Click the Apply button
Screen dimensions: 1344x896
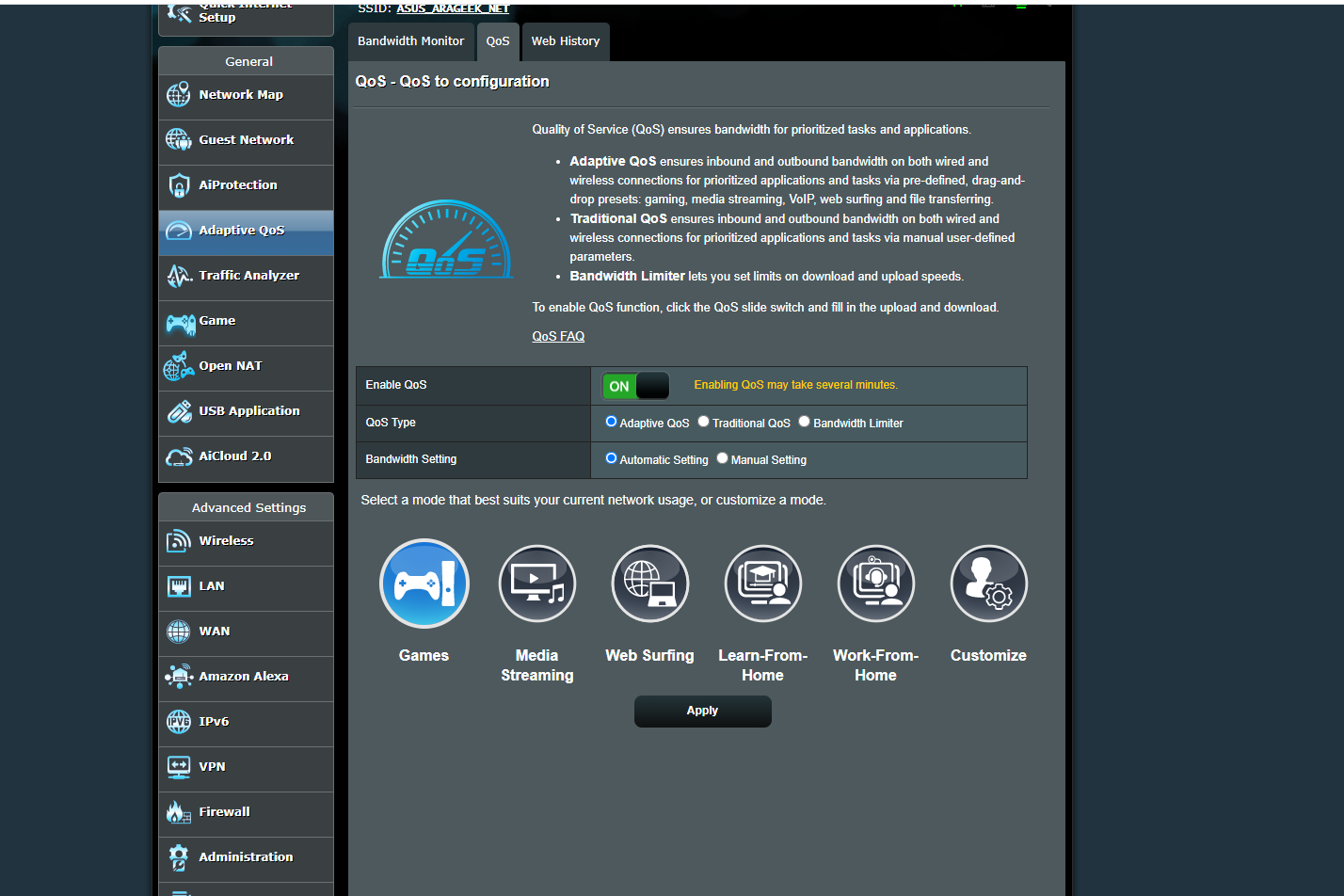pyautogui.click(x=702, y=712)
